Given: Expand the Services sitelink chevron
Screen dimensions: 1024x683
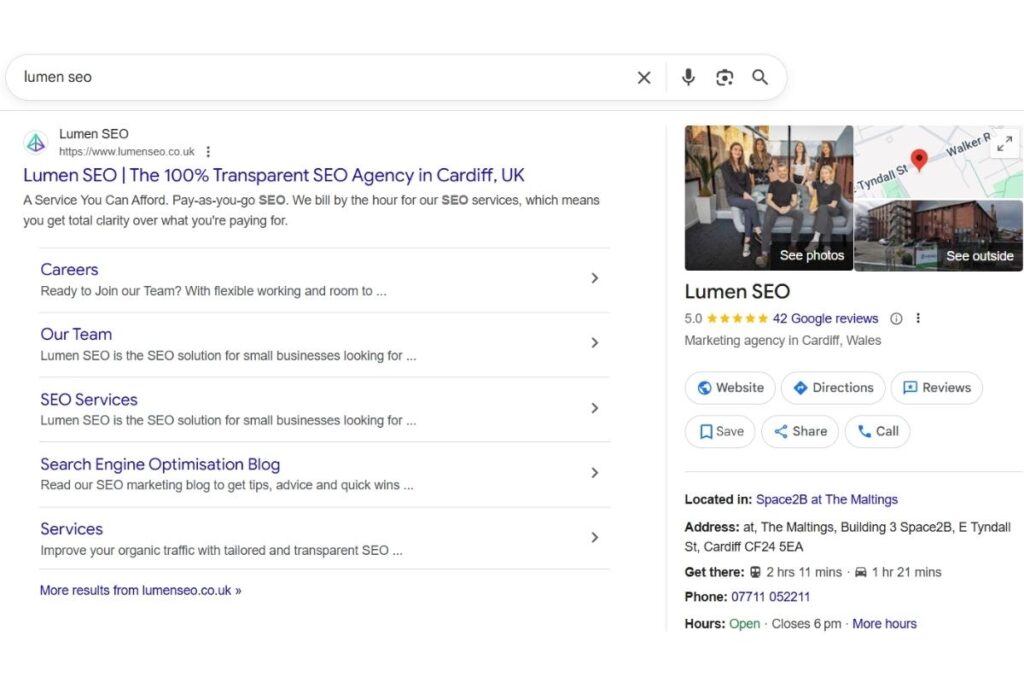Looking at the screenshot, I should point(594,537).
